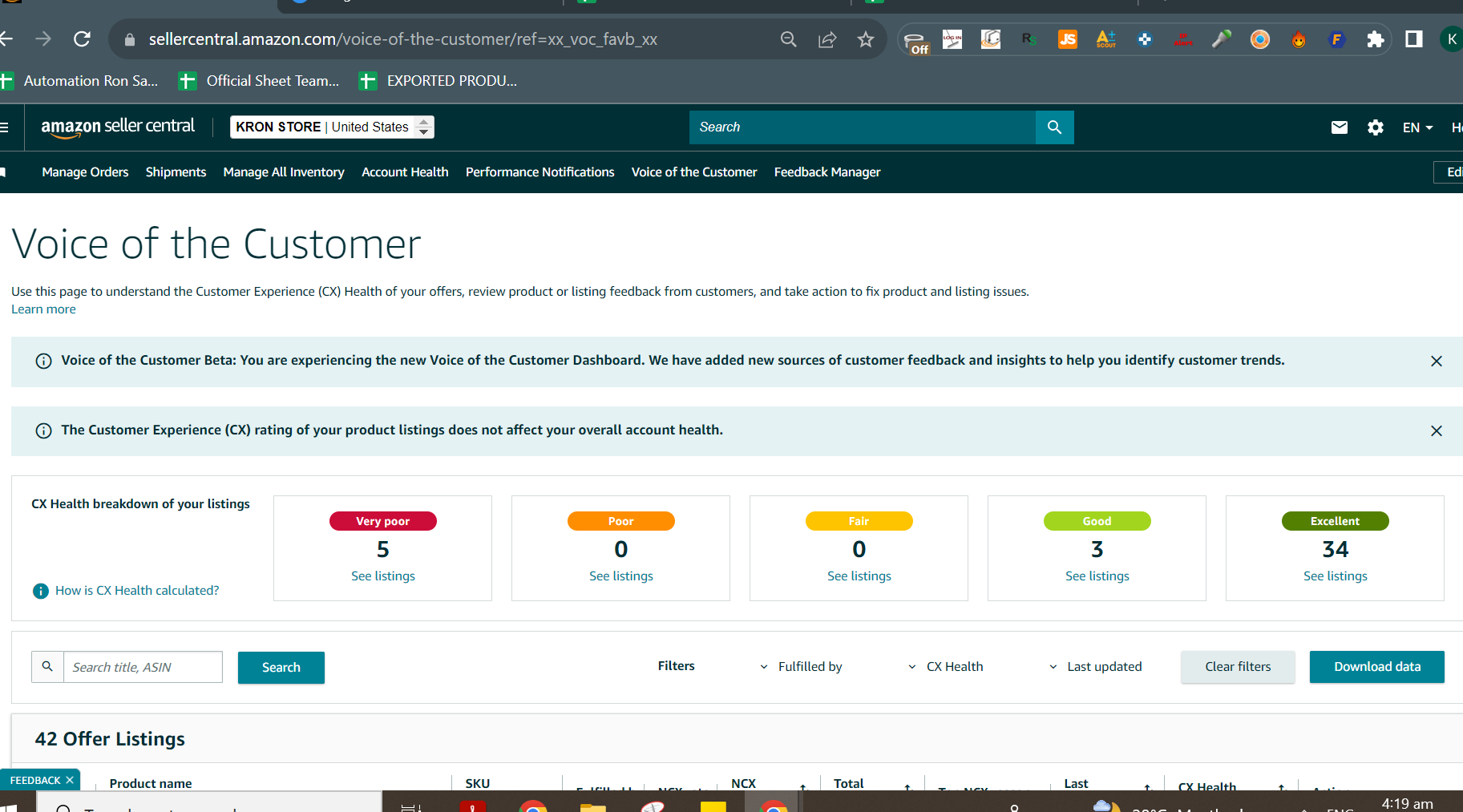The width and height of the screenshot is (1463, 812).
Task: Toggle the browser side panel
Action: tap(1414, 39)
